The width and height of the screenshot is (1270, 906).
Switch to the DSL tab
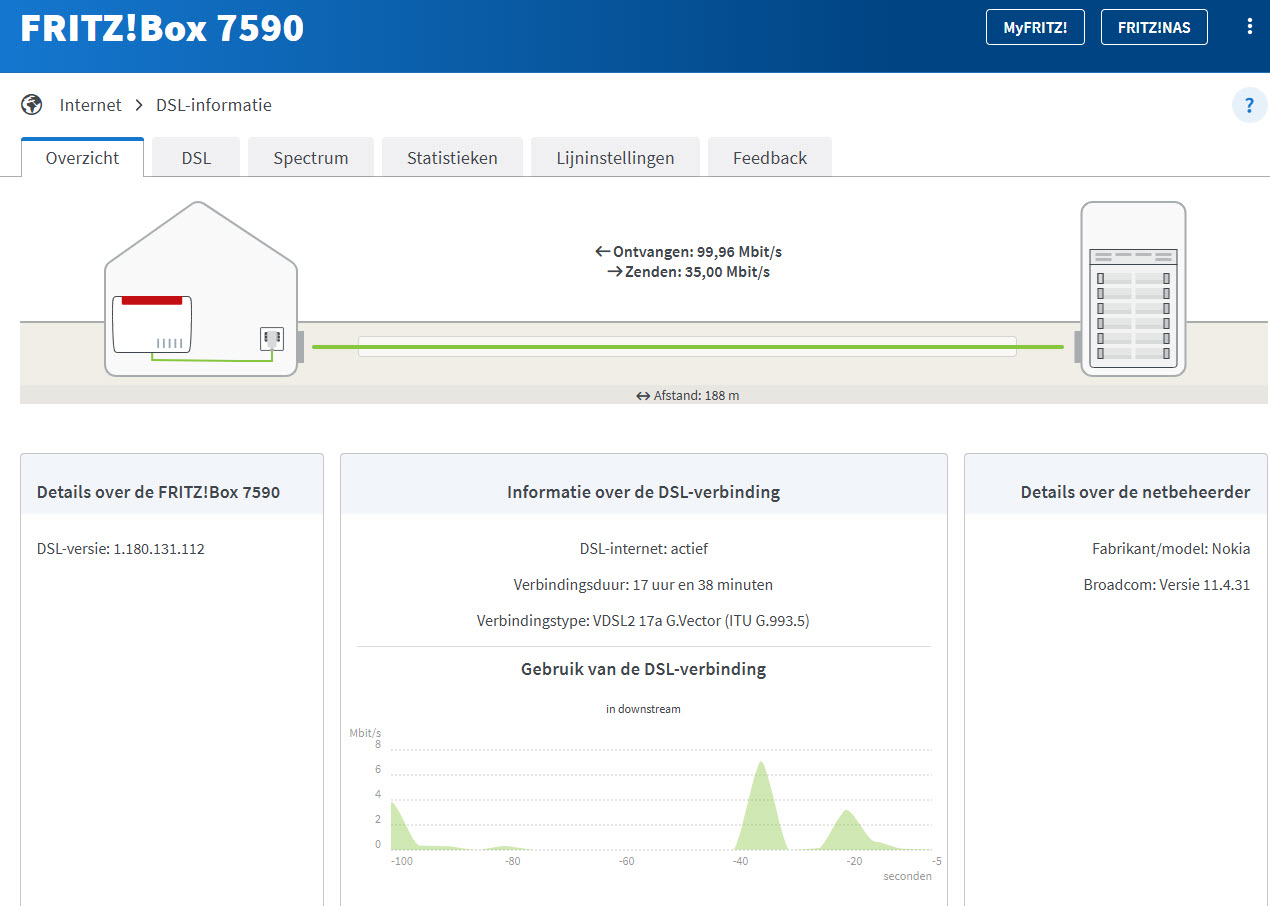(x=196, y=158)
